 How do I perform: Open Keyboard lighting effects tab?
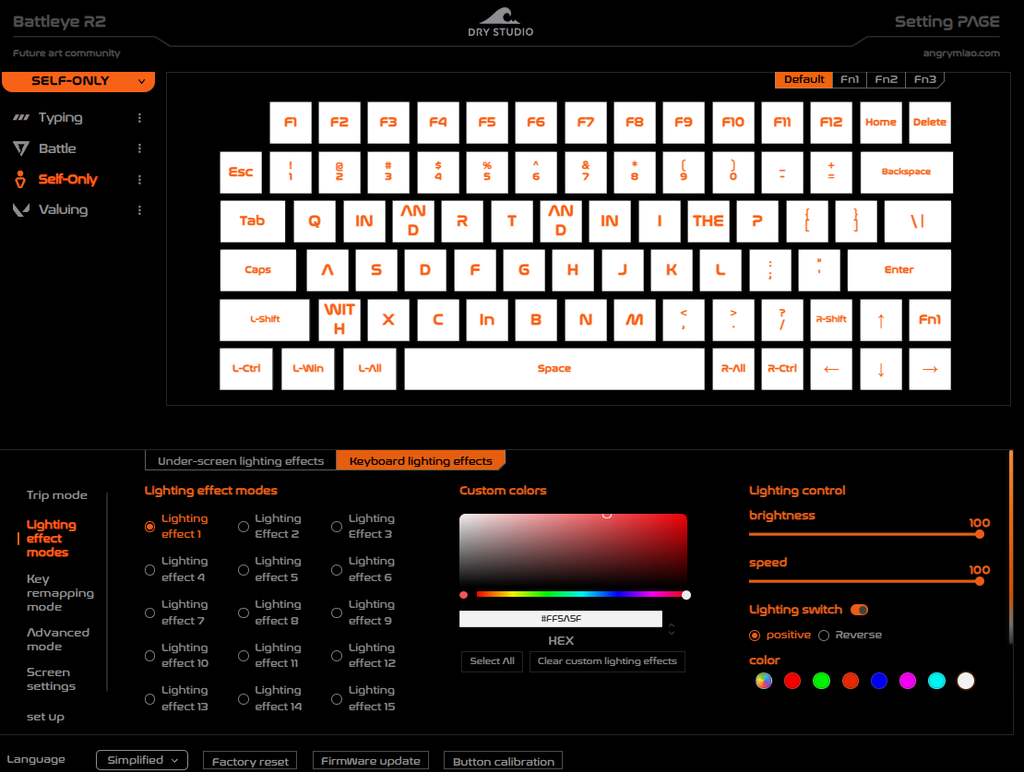[x=421, y=461]
